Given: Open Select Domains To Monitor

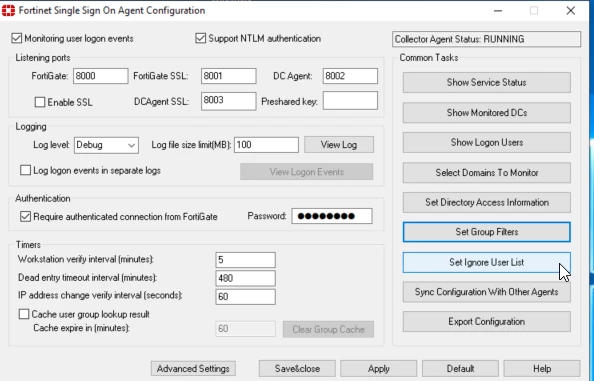Looking at the screenshot, I should 486,173.
